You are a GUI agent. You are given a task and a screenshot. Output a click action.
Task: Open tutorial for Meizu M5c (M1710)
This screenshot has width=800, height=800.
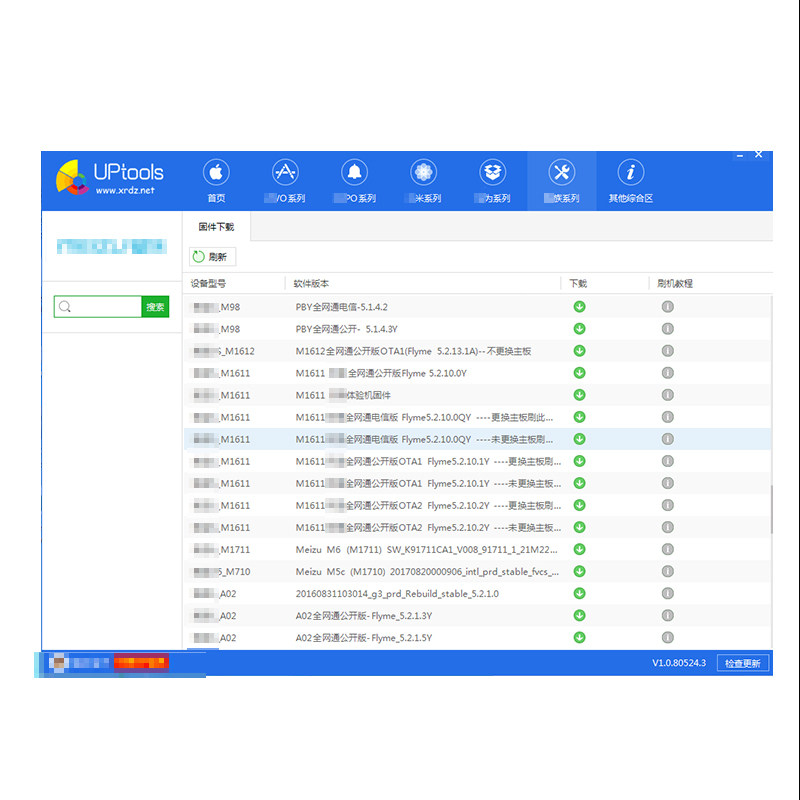[x=667, y=571]
